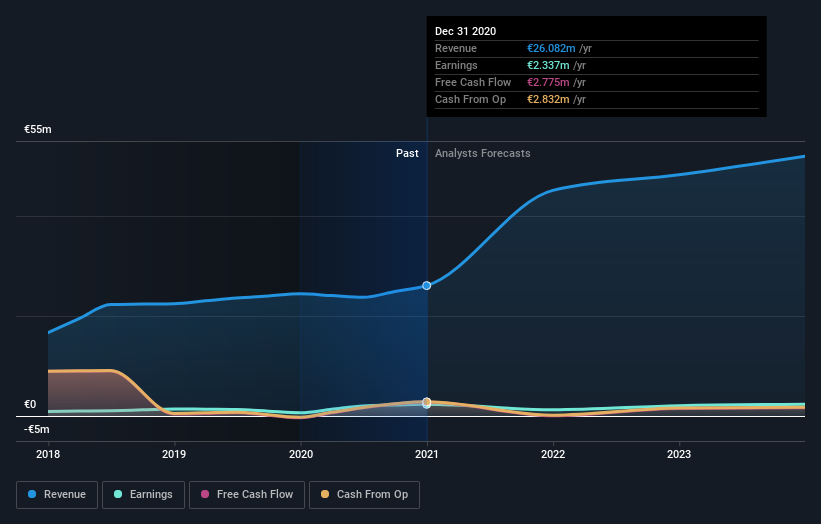Viewport: 821px width, 524px height.
Task: Click the €0 y-axis label
Action: click(30, 404)
